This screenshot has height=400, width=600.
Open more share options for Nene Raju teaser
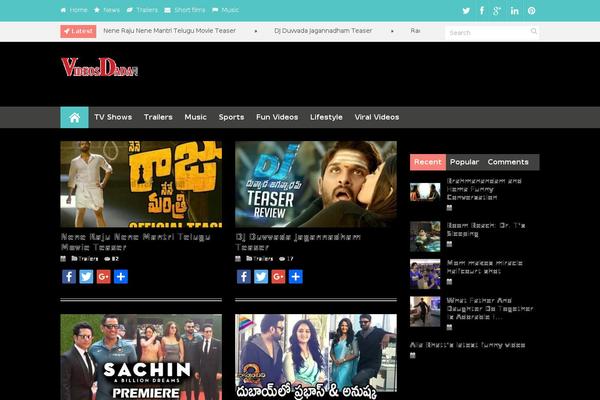click(121, 276)
